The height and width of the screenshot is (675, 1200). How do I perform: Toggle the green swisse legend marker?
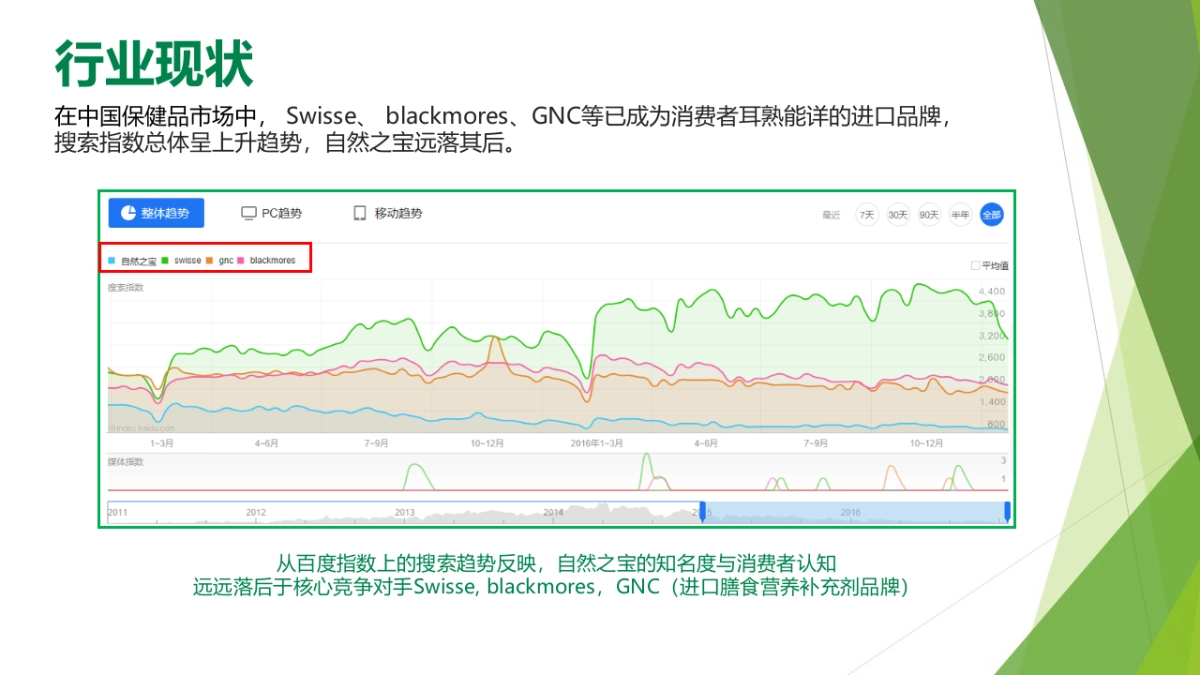tap(164, 261)
